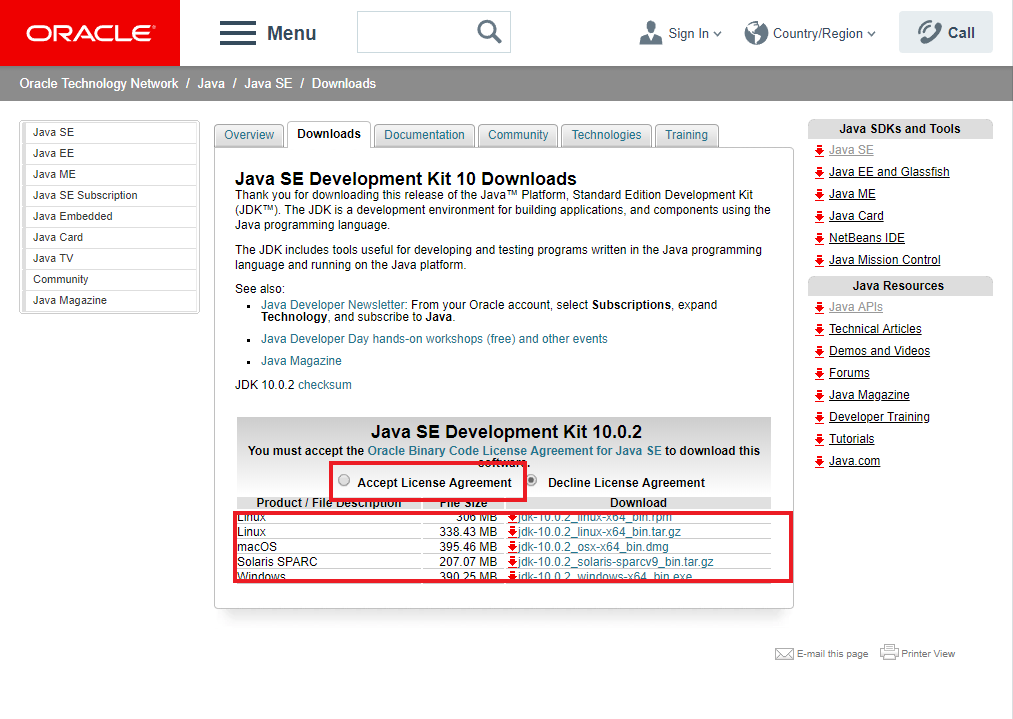1013x719 pixels.
Task: Click in the search input field
Action: pos(417,32)
